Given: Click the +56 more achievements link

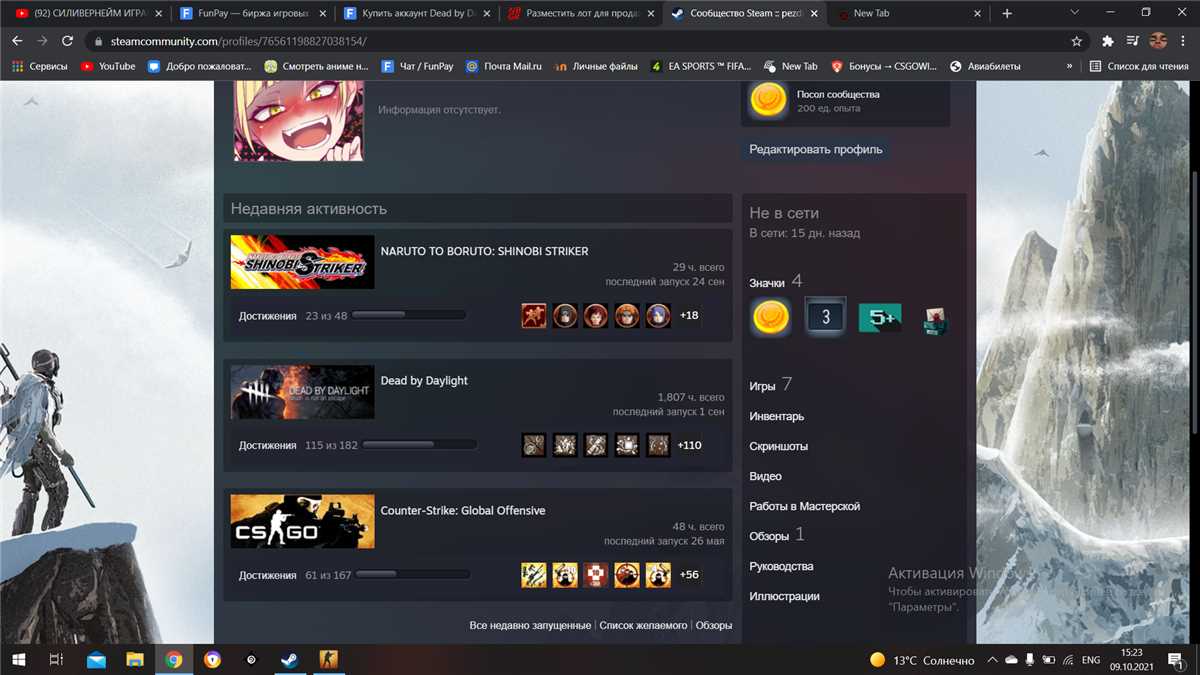Looking at the screenshot, I should pyautogui.click(x=689, y=575).
